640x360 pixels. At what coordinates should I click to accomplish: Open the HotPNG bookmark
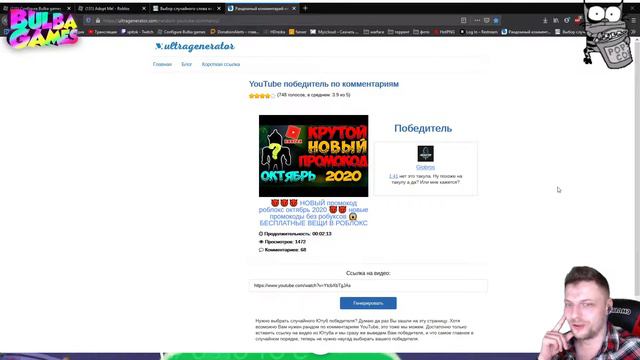pyautogui.click(x=444, y=32)
